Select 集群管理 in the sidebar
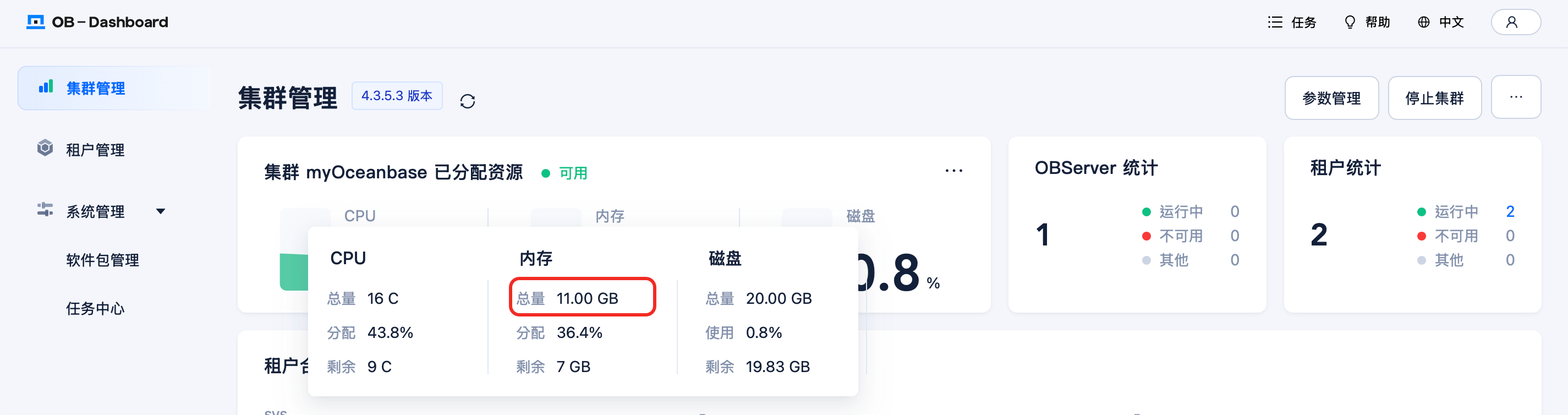The image size is (1568, 415). (114, 88)
